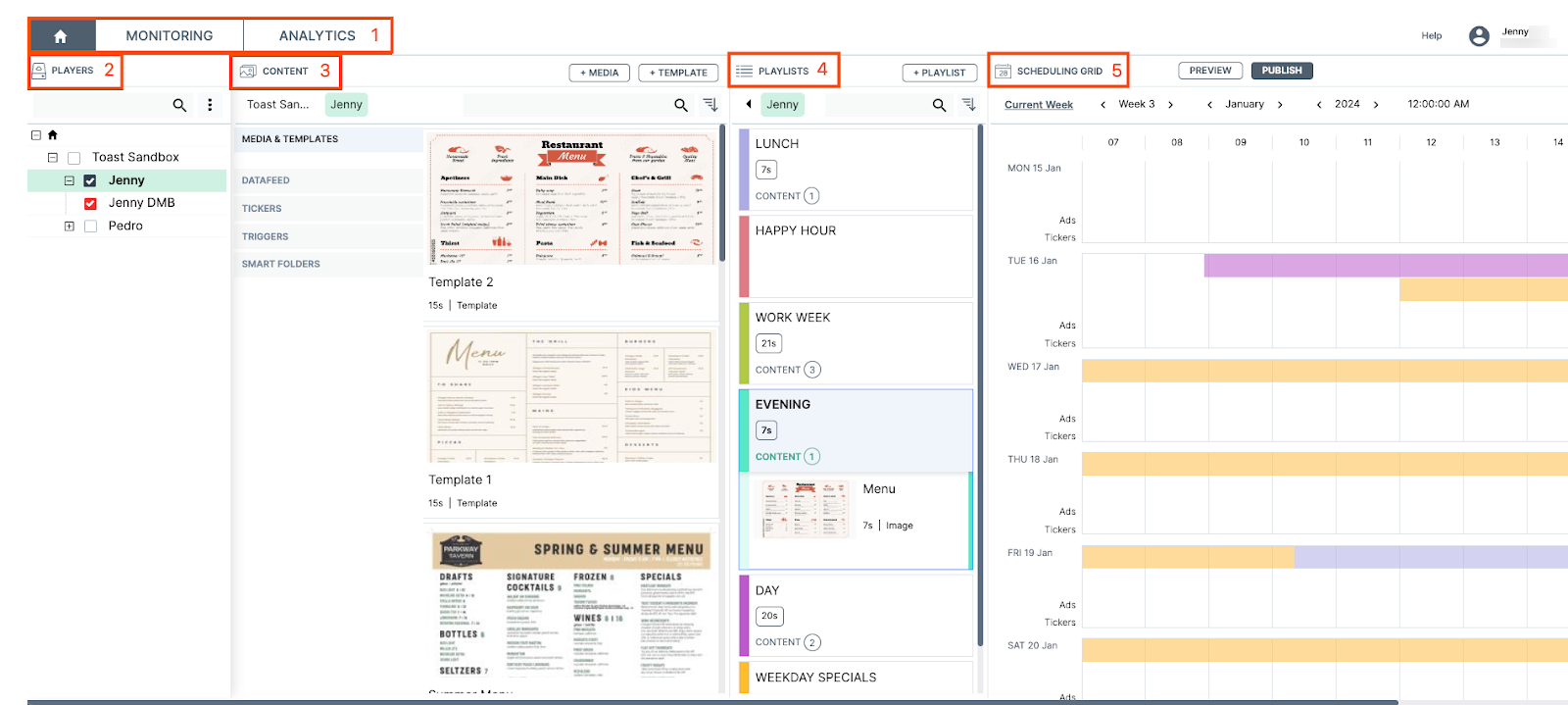
Task: Click the sort icon in Playlists panel
Action: (x=968, y=105)
